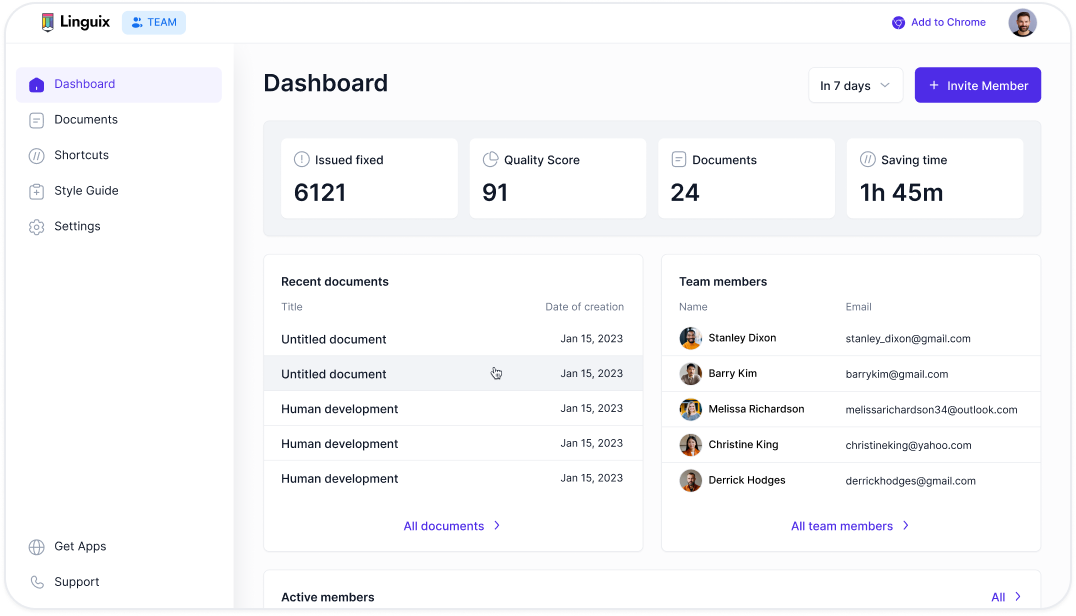Click the Shortcuts icon in sidebar

(37, 156)
